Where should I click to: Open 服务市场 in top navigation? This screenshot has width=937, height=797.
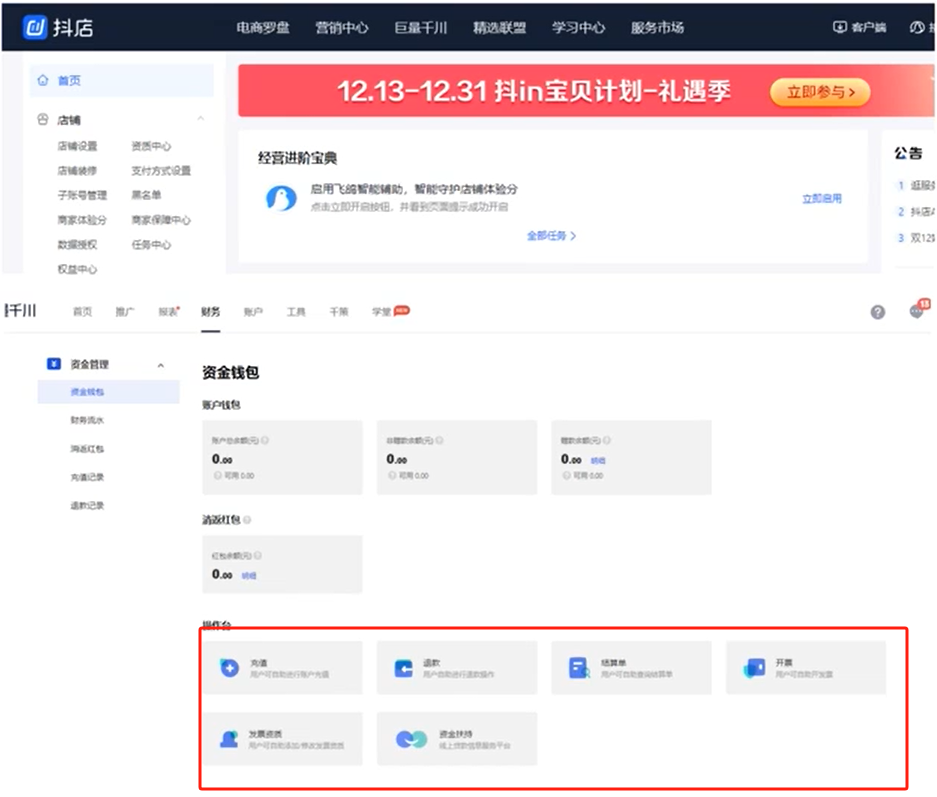click(x=657, y=27)
